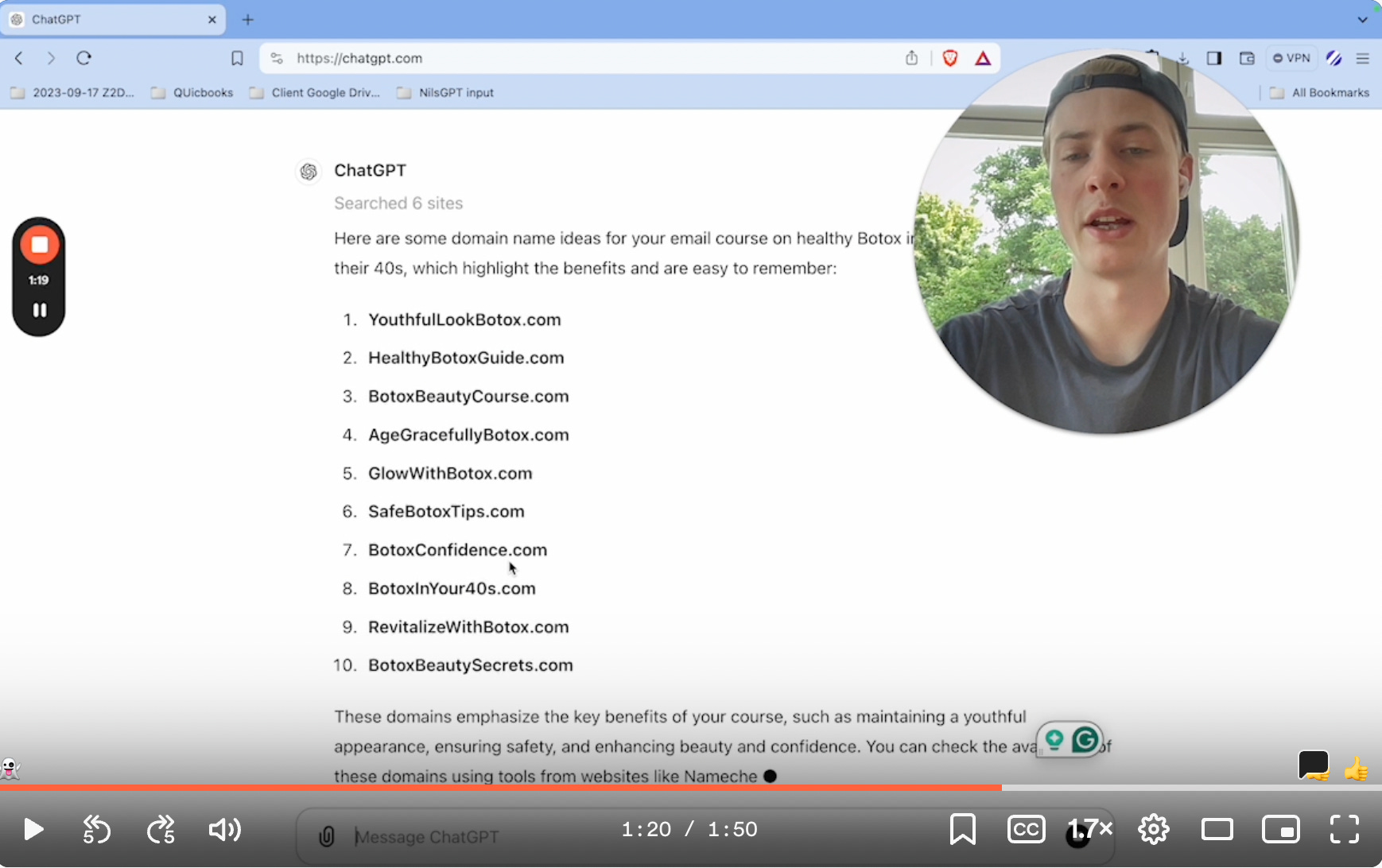This screenshot has width=1382, height=868.
Task: Click SafeBotoxTips.com list item
Action: point(446,511)
